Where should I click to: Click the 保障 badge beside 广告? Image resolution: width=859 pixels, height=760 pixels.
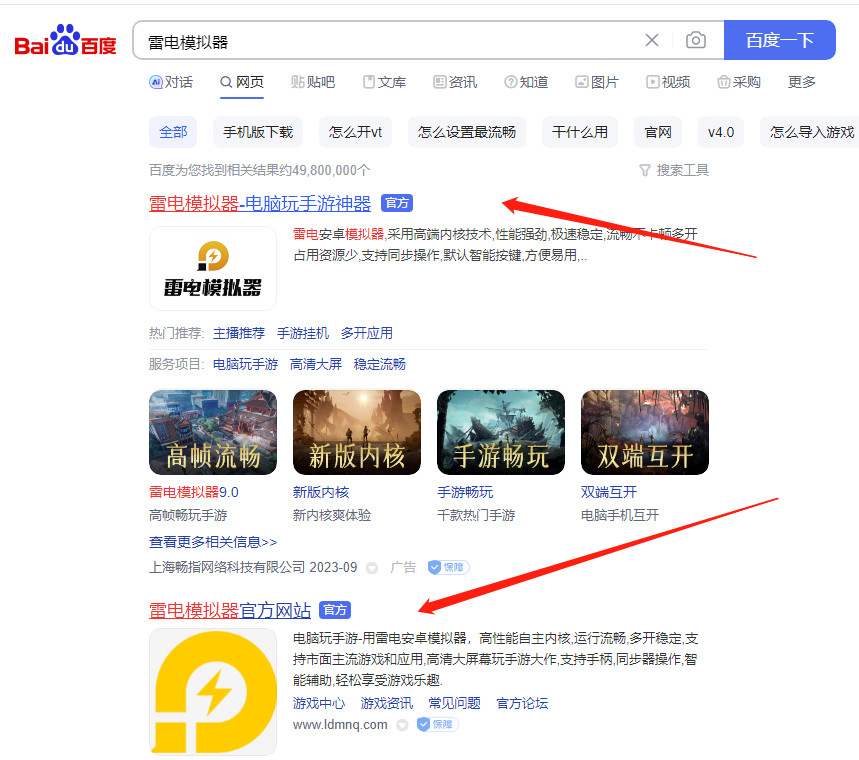(x=448, y=567)
